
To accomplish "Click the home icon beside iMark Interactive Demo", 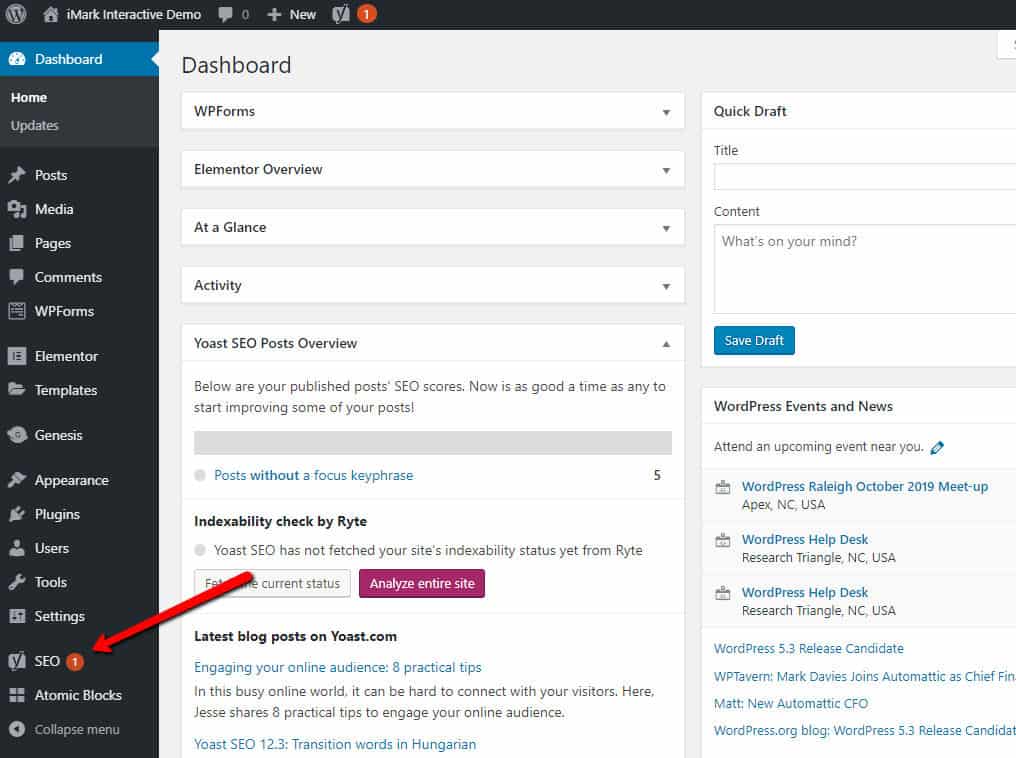I will pyautogui.click(x=51, y=14).
